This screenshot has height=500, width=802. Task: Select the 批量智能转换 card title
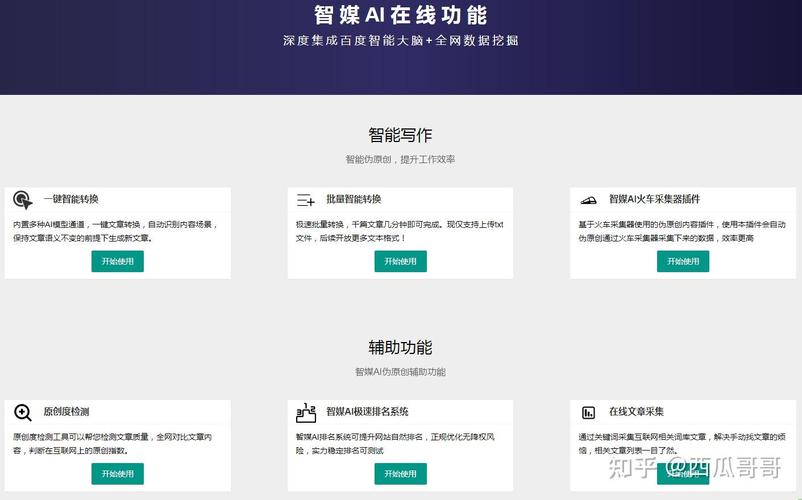[x=353, y=199]
